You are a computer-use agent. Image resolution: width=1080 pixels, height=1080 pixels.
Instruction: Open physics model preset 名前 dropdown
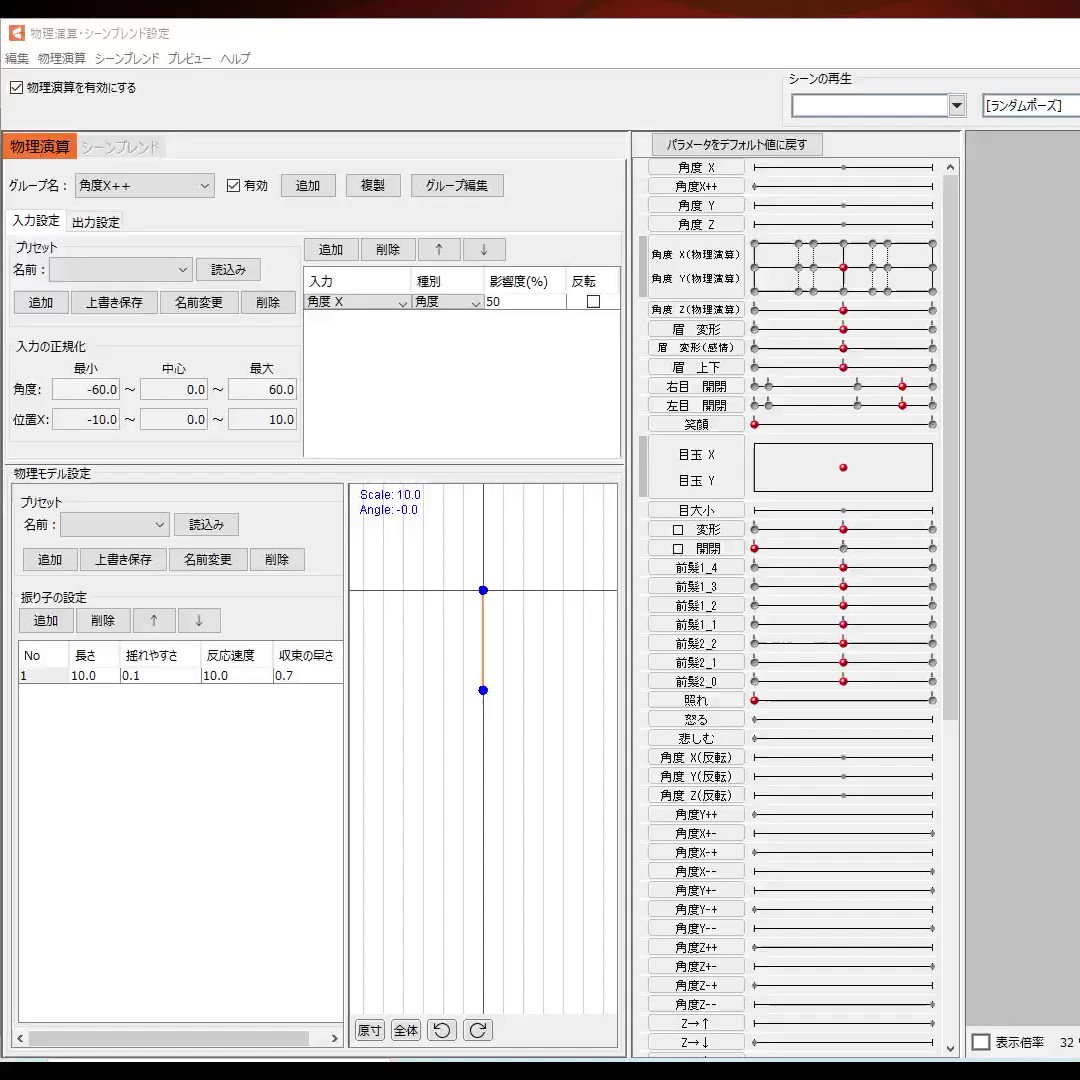click(114, 525)
